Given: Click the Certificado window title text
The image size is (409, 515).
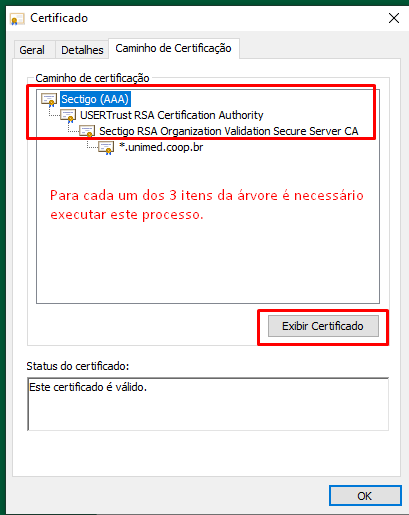Looking at the screenshot, I should click(x=59, y=18).
